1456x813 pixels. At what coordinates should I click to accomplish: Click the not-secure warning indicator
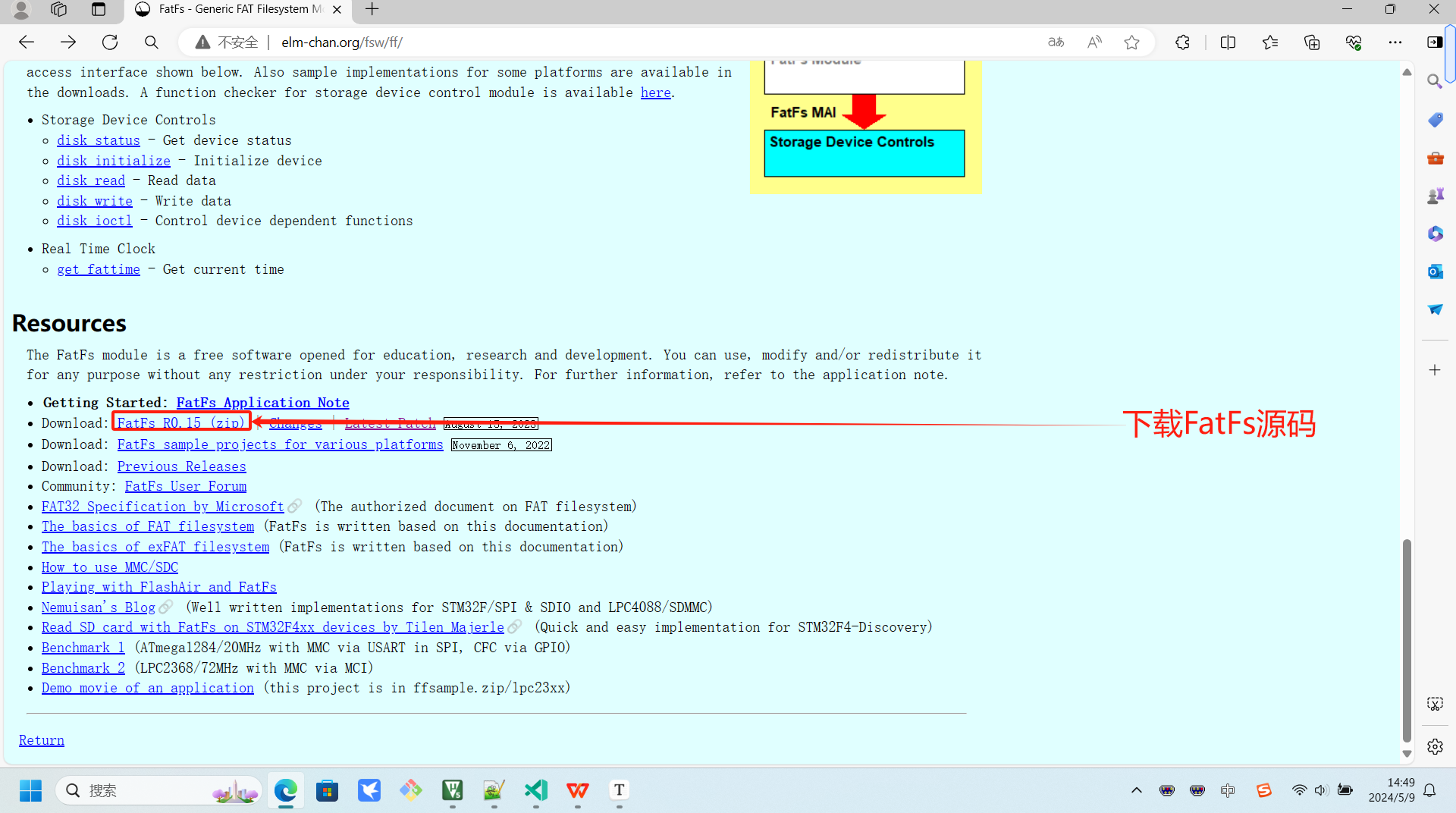(227, 42)
